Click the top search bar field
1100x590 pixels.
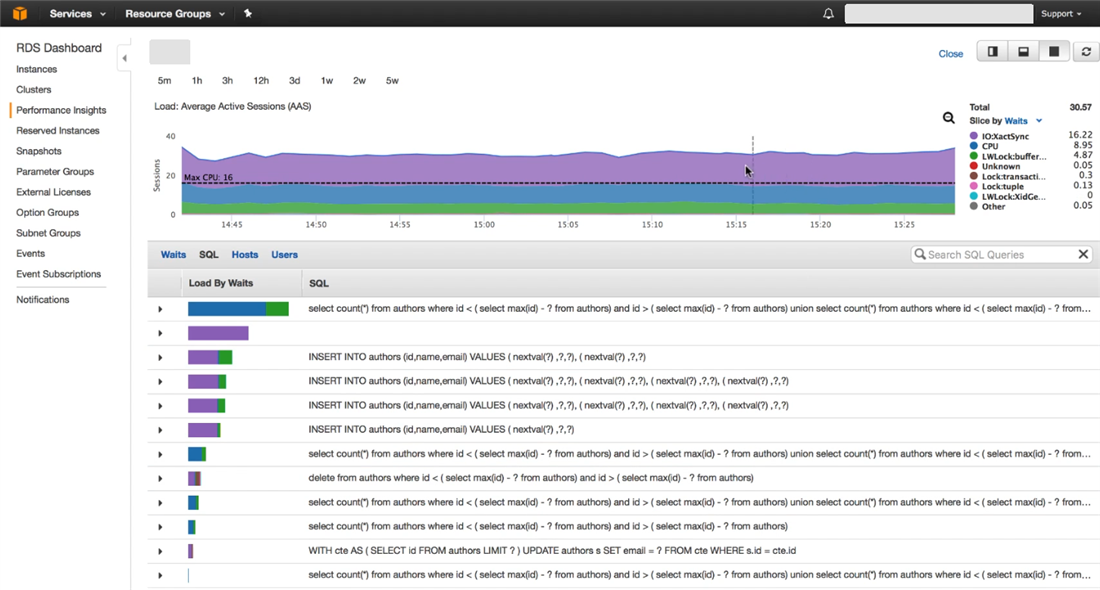click(939, 13)
